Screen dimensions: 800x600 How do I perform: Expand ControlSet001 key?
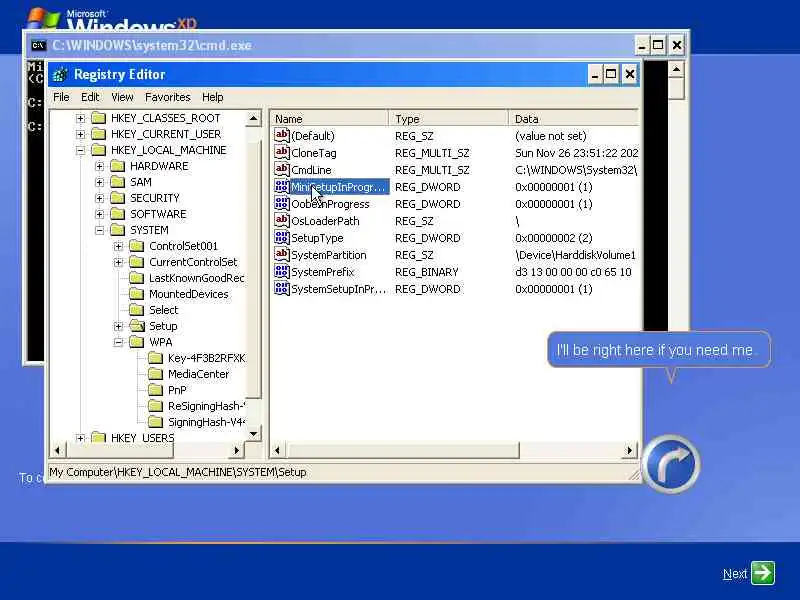118,246
